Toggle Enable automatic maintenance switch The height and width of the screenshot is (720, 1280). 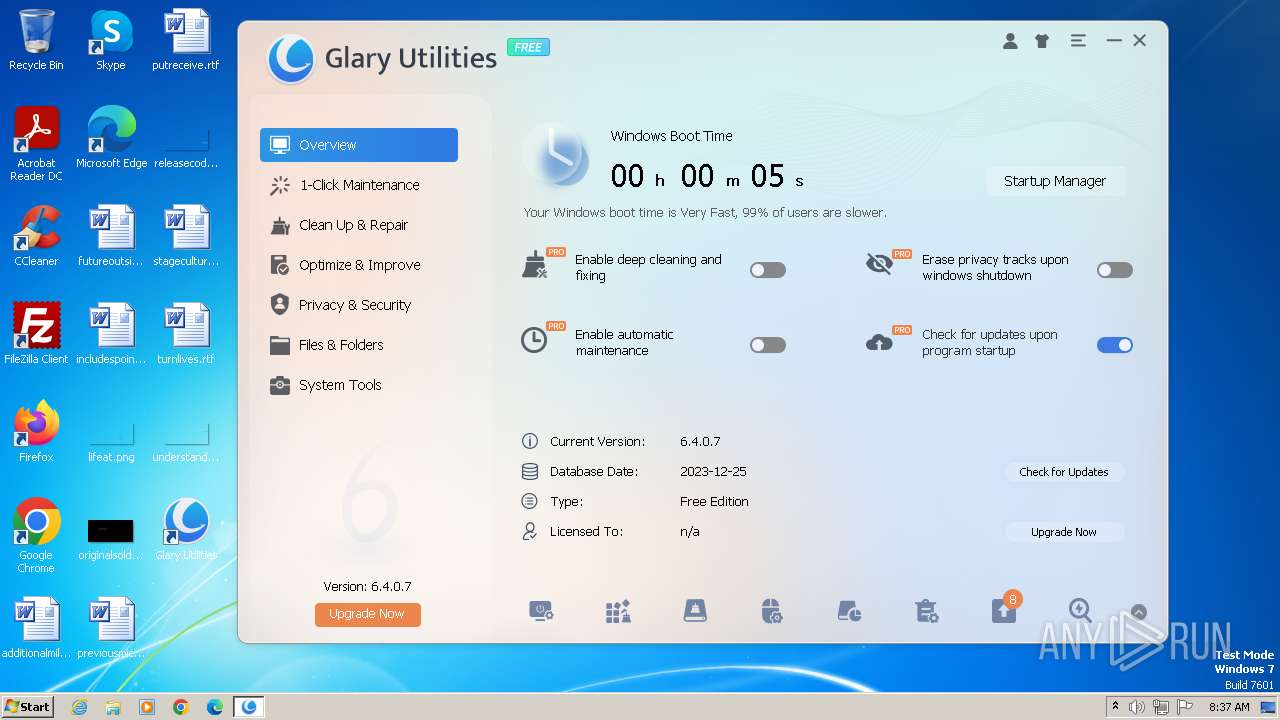click(768, 345)
